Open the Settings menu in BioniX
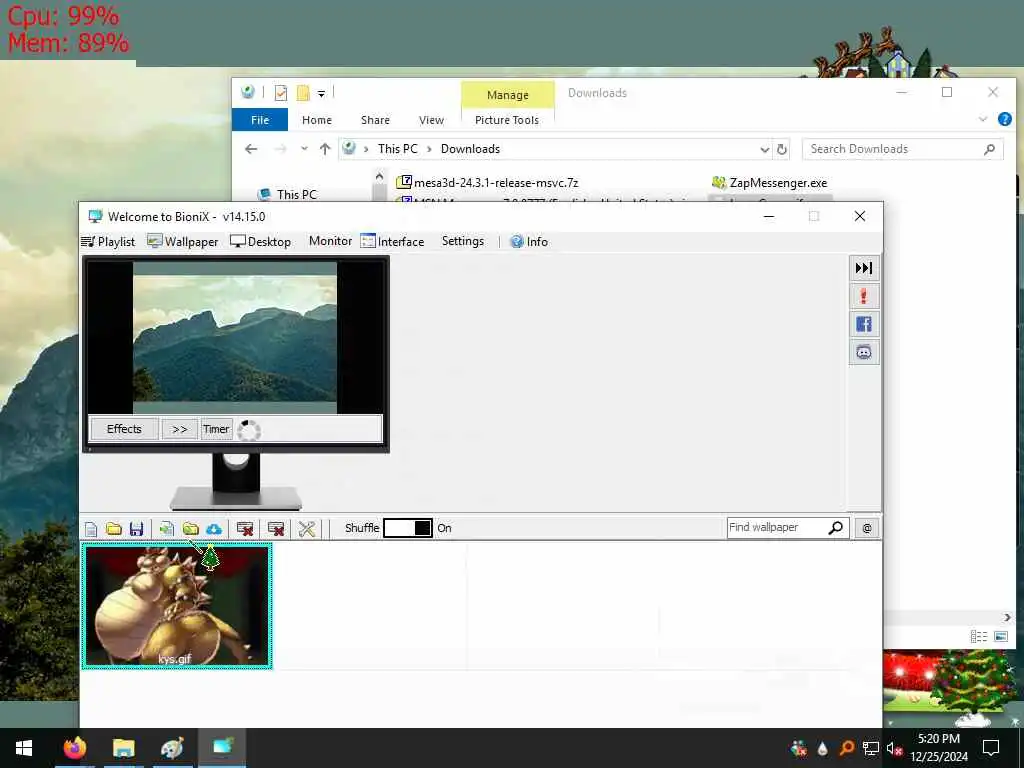The image size is (1024, 768). pos(462,241)
